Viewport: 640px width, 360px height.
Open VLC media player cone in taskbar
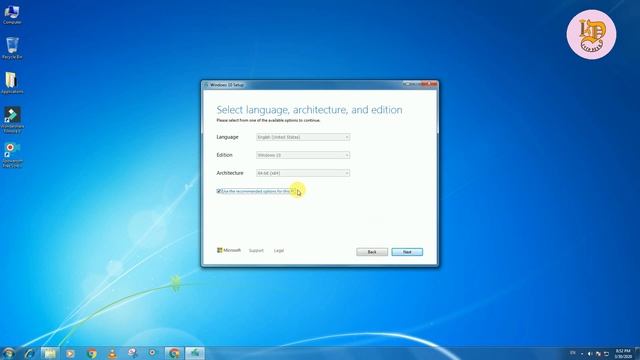(112, 353)
